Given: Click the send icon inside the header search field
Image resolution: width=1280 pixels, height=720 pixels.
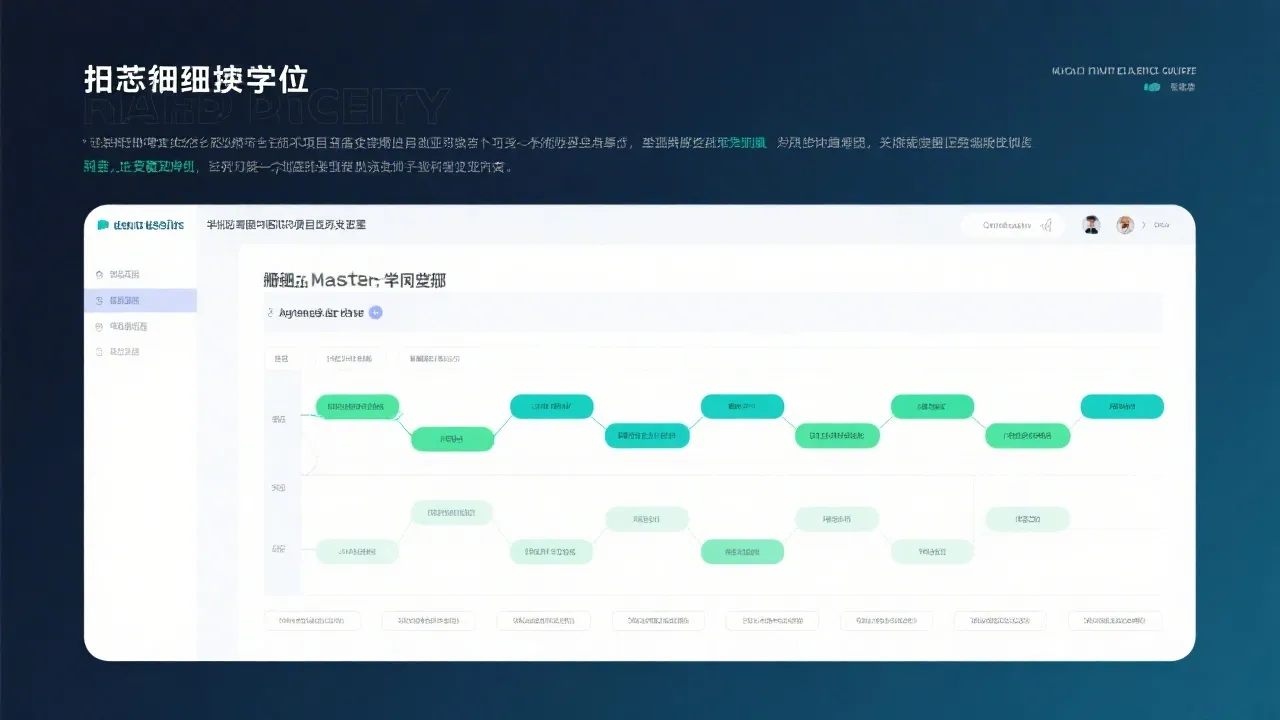Looking at the screenshot, I should tap(1046, 225).
